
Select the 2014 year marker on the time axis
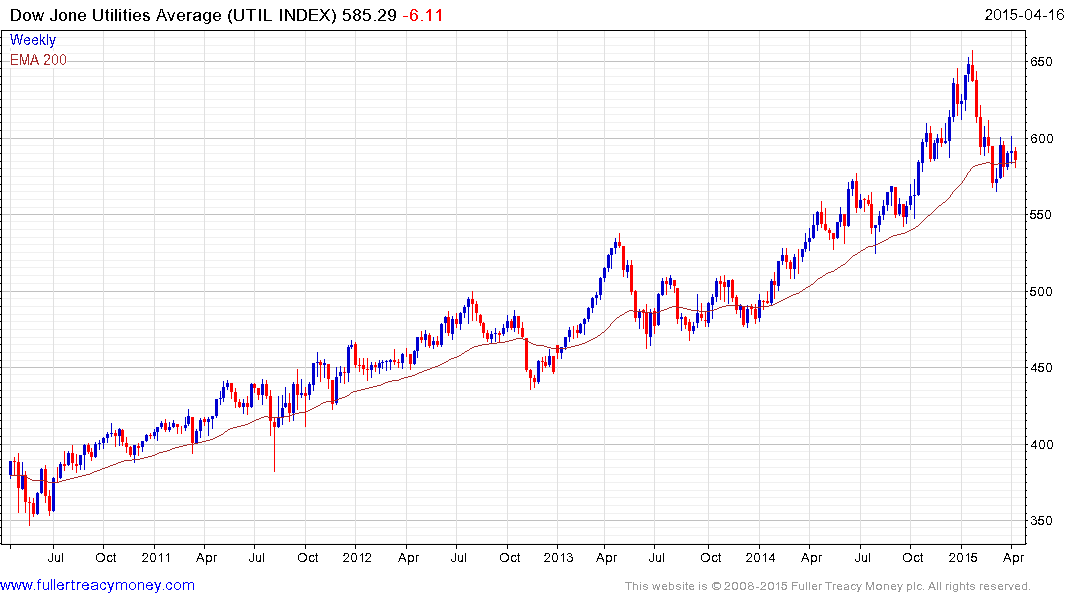(x=760, y=557)
